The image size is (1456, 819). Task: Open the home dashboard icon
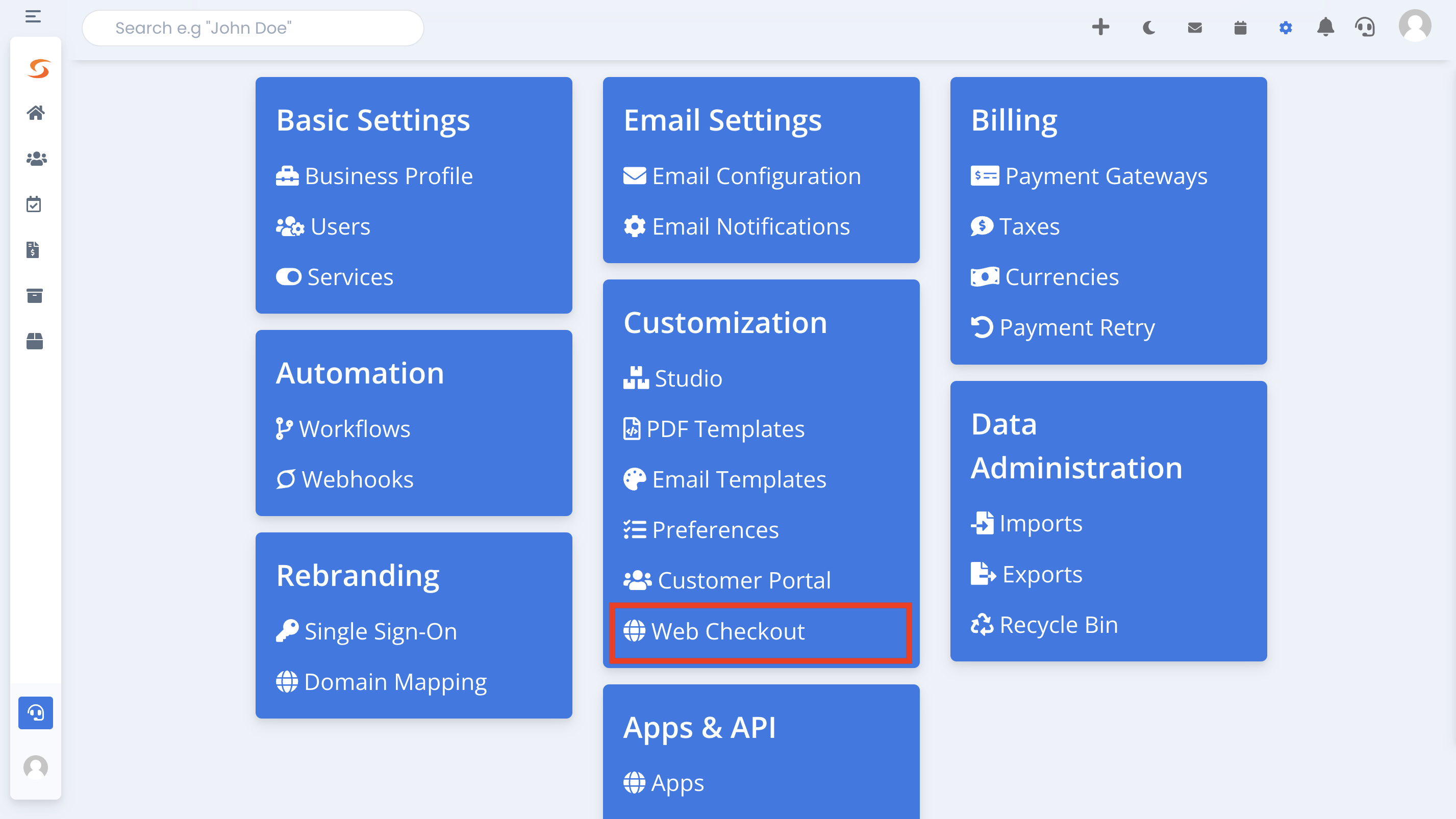(36, 113)
